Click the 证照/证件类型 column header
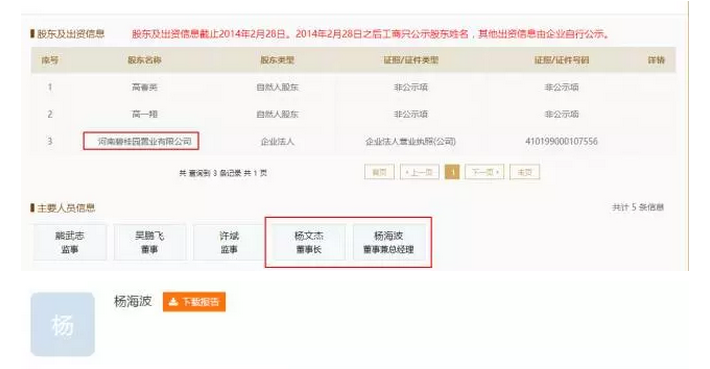710x369 pixels. tap(411, 60)
